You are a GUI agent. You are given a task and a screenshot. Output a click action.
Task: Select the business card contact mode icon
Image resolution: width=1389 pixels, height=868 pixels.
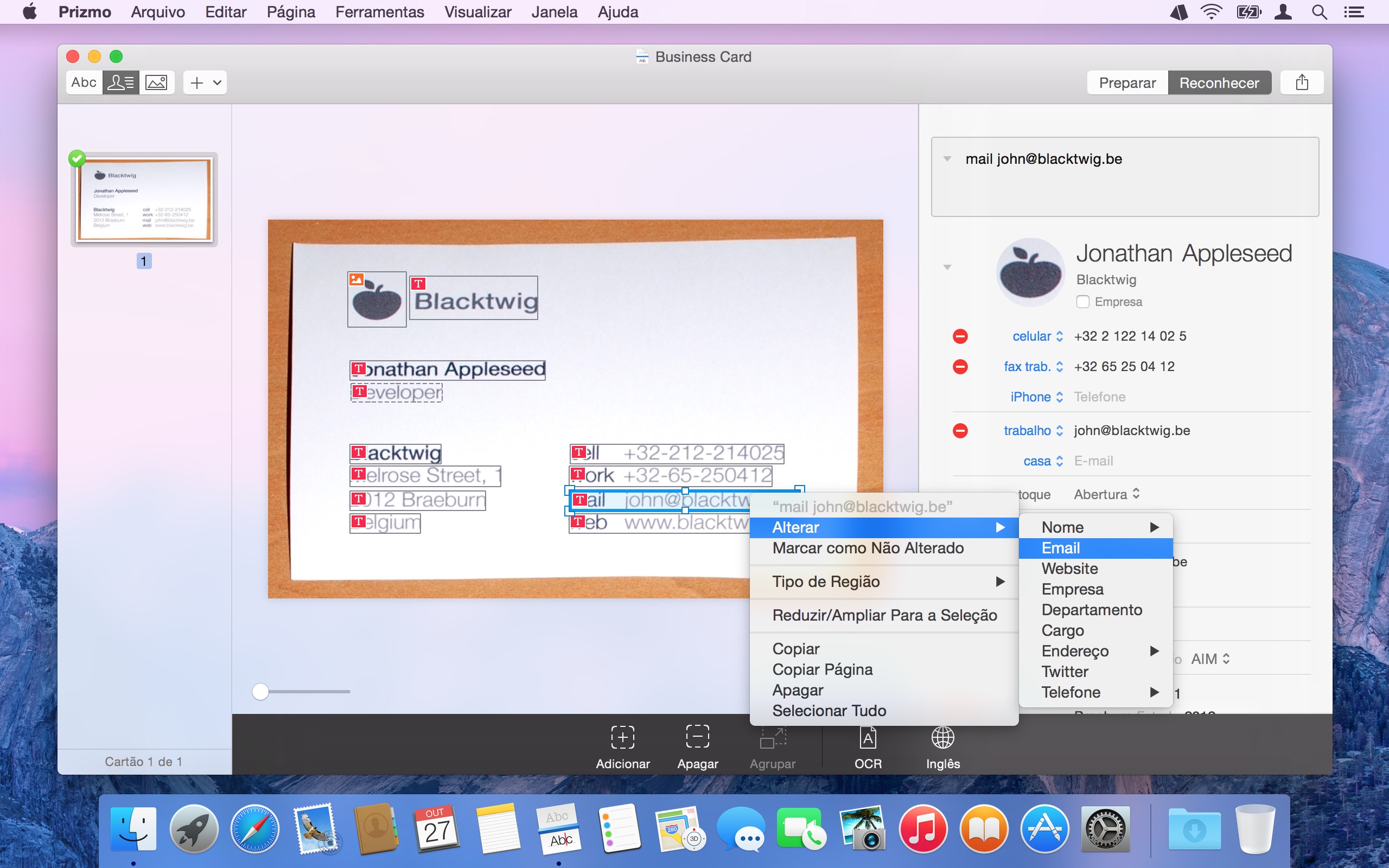(x=120, y=82)
